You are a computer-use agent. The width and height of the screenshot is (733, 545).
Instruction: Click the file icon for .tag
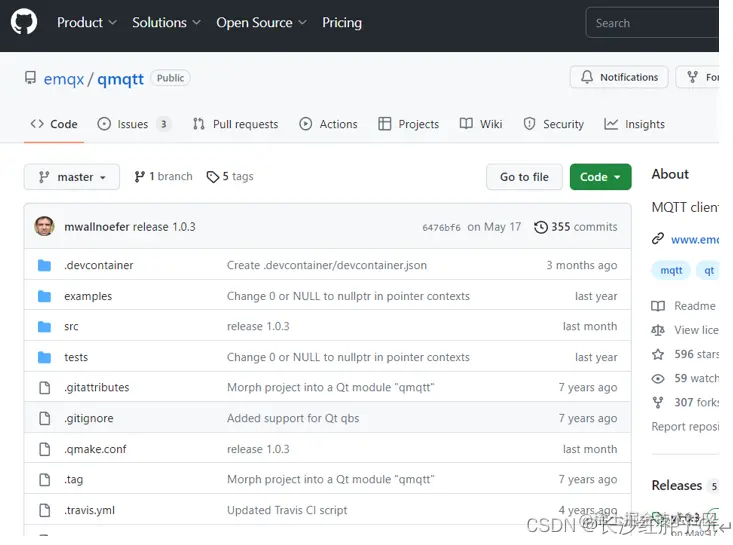pyautogui.click(x=44, y=480)
